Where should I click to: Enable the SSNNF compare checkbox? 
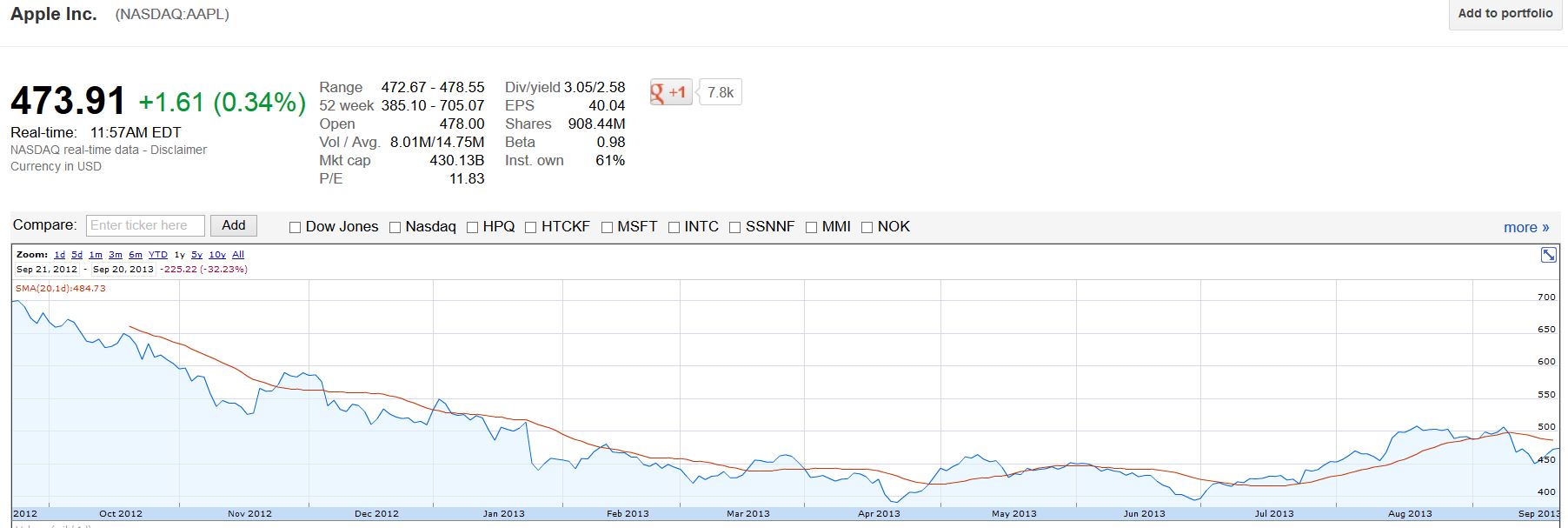point(734,227)
